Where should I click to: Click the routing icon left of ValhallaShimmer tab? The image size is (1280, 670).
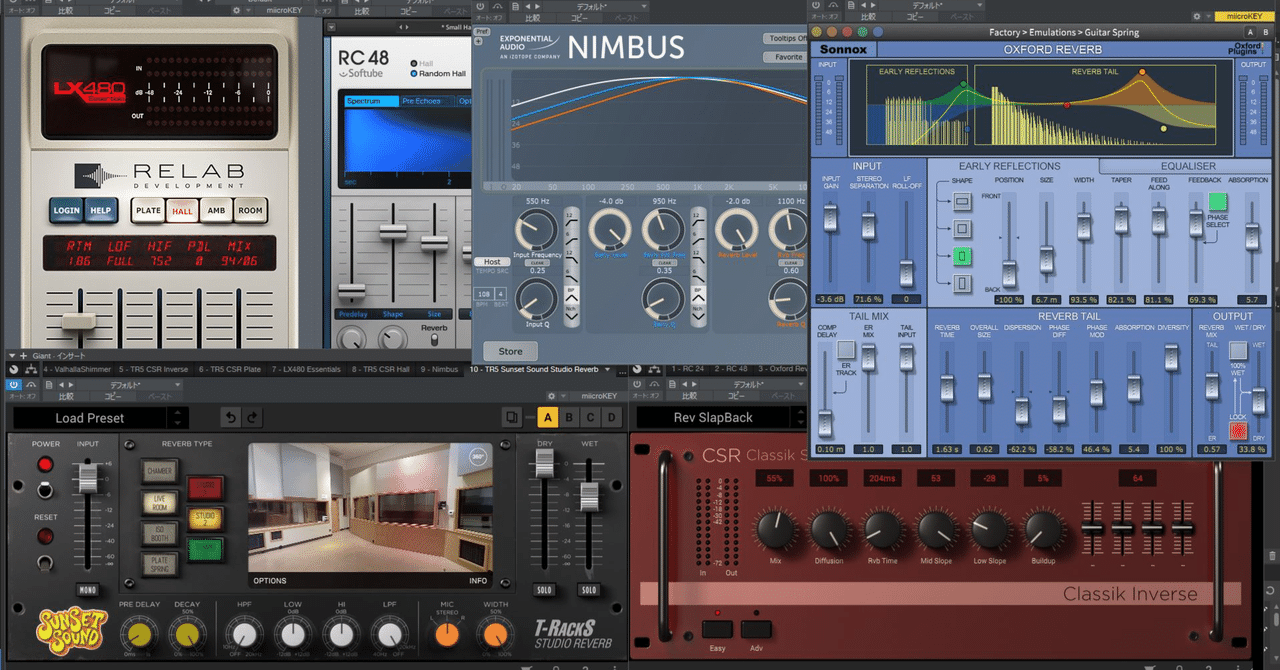coord(32,369)
